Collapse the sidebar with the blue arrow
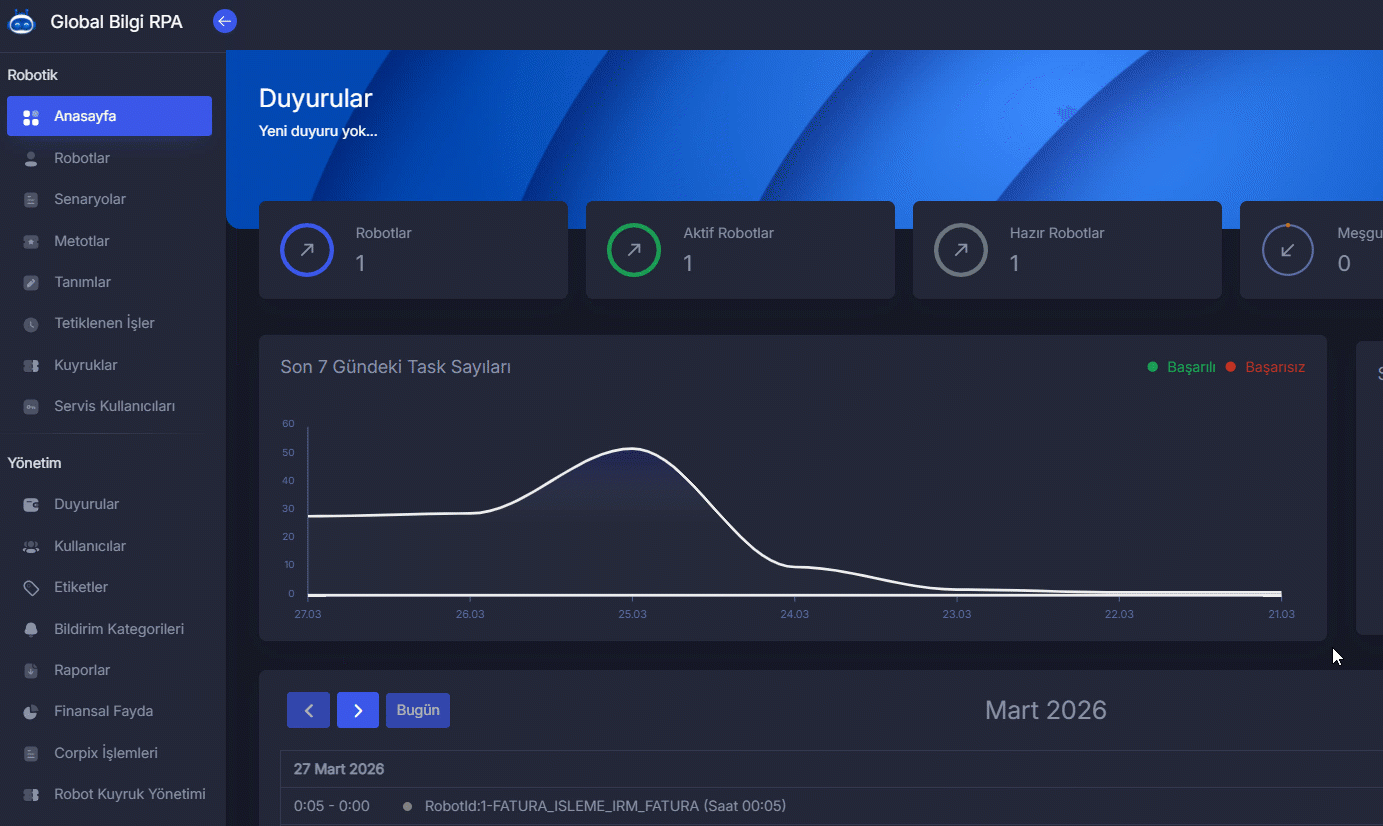Image resolution: width=1383 pixels, height=826 pixels. click(x=224, y=20)
